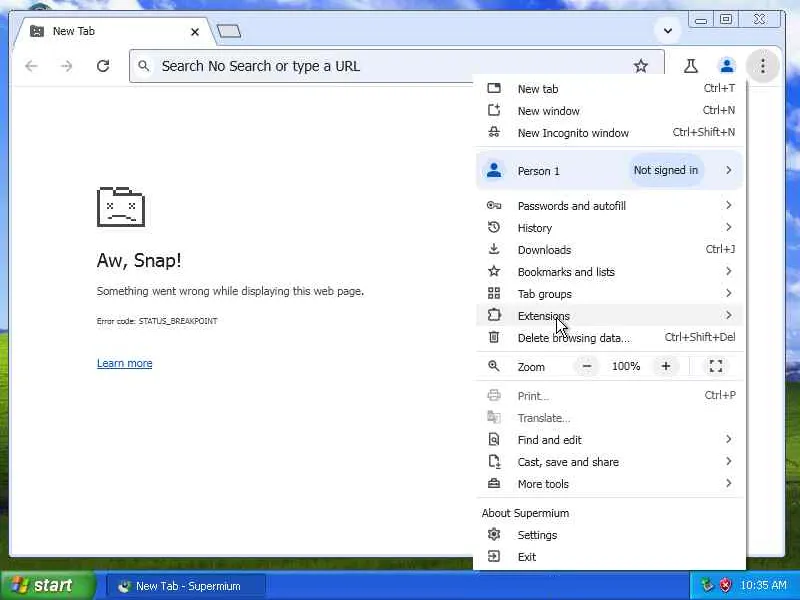This screenshot has height=600, width=800.
Task: Click New Tab - Supermium taskbar button
Action: pyautogui.click(x=186, y=586)
